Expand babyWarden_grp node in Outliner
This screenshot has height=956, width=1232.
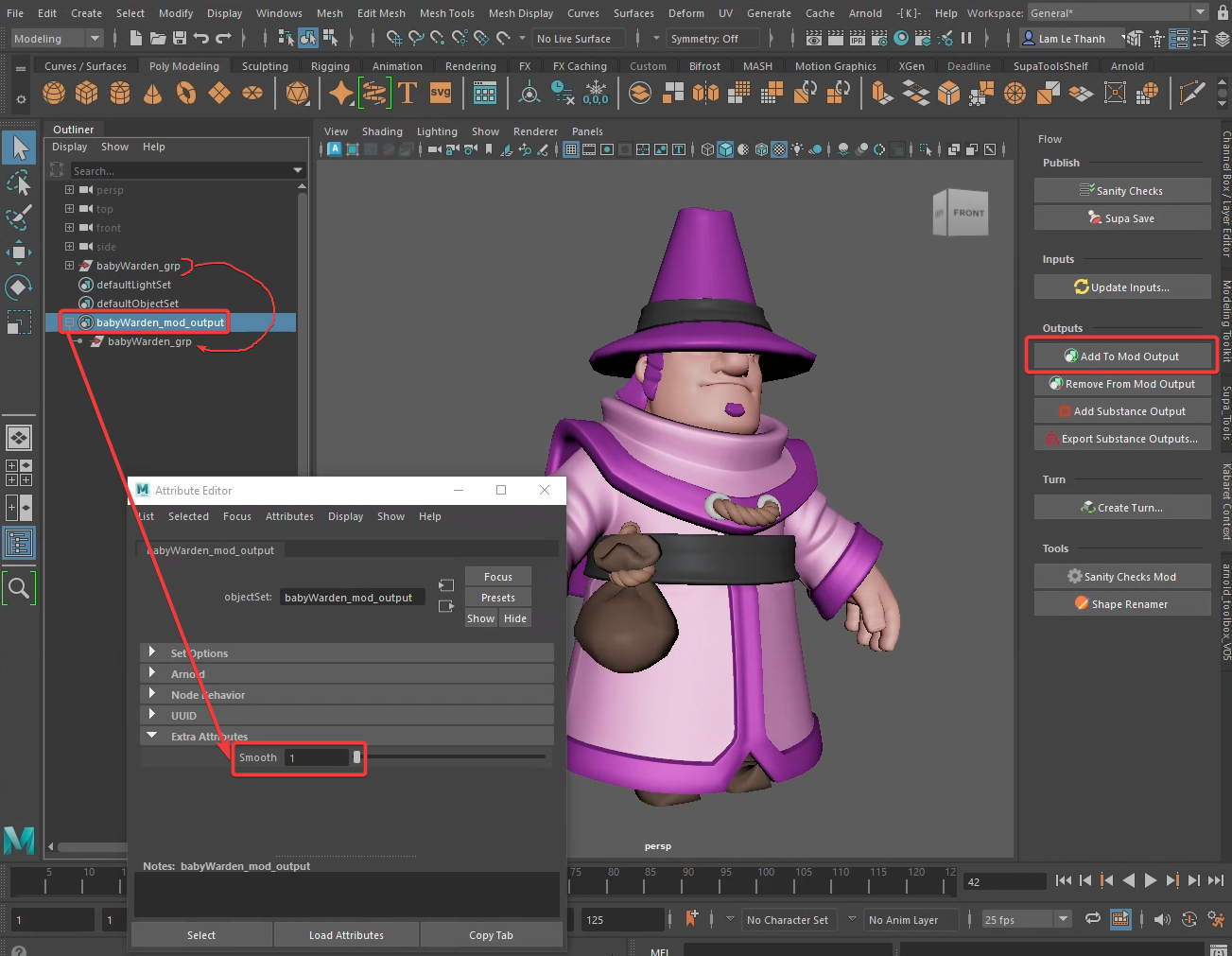pyautogui.click(x=69, y=266)
